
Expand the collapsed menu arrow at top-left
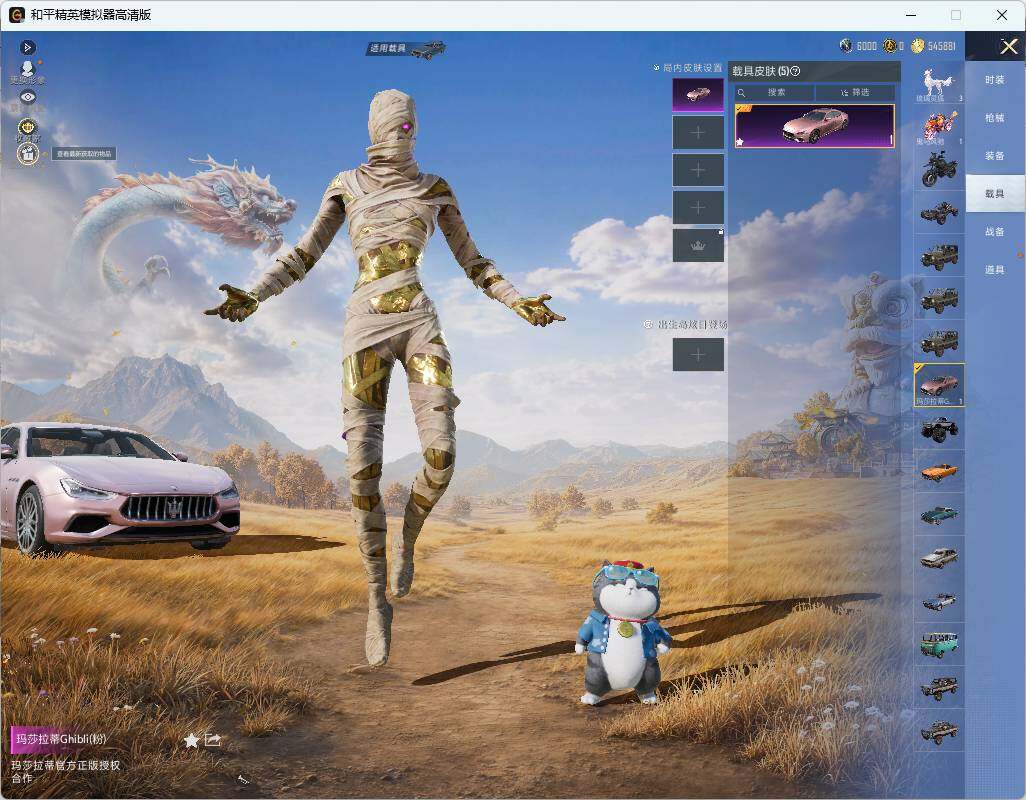(x=27, y=47)
